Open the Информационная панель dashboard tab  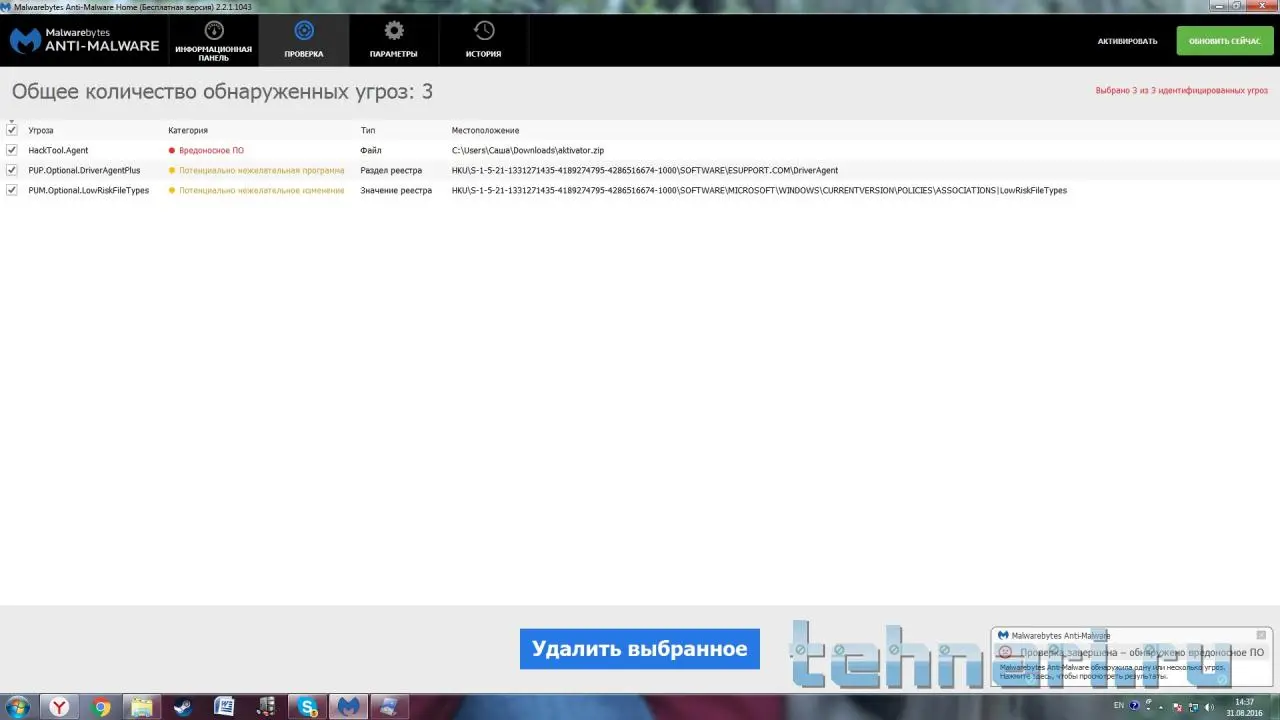point(213,41)
